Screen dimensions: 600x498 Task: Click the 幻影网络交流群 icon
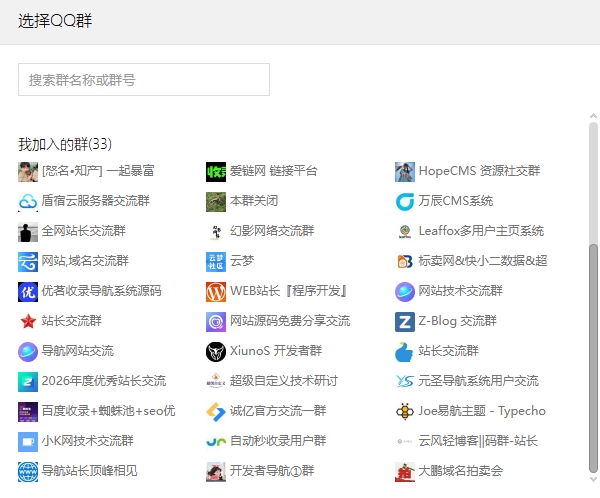coord(216,232)
